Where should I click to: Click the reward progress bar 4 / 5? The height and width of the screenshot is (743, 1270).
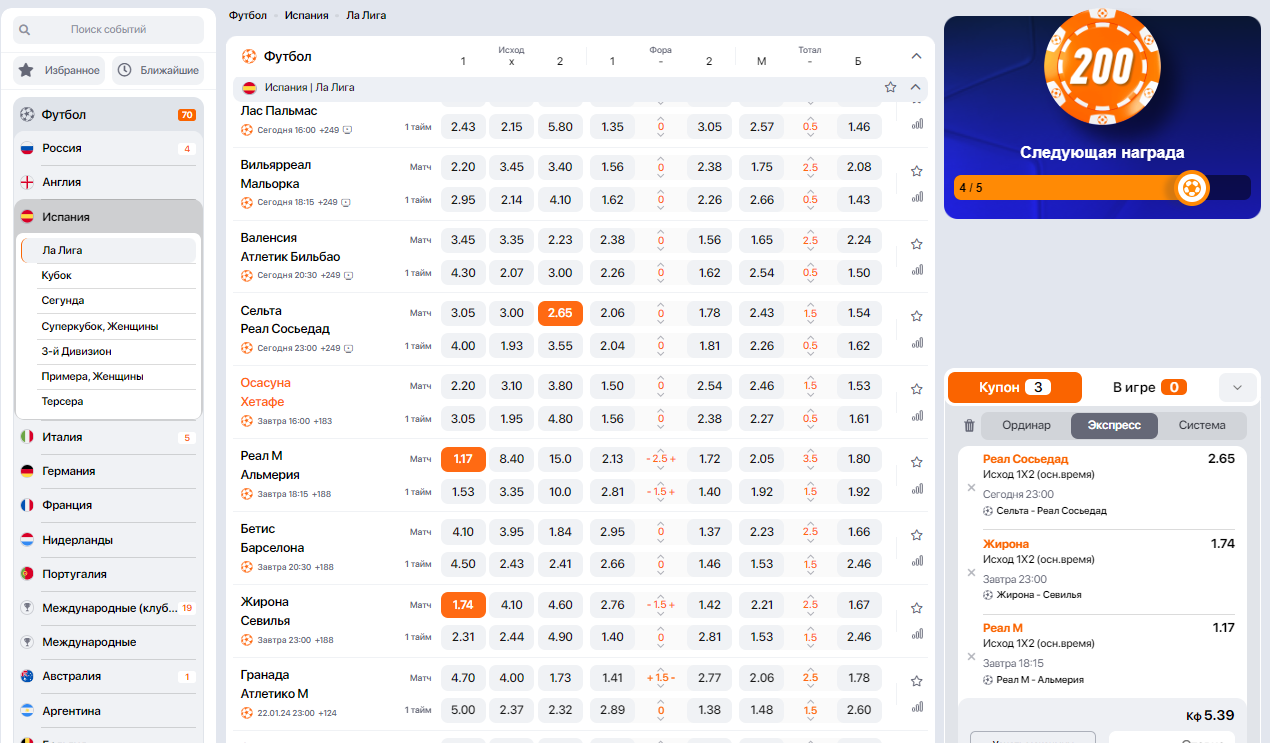(x=1102, y=187)
